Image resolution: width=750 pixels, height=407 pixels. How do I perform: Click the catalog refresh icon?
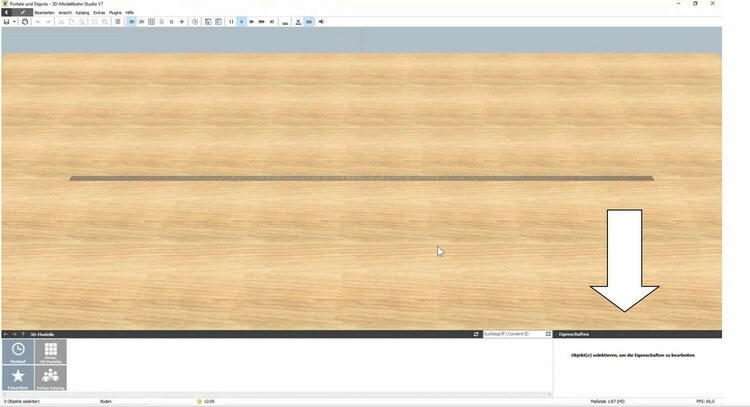476,334
